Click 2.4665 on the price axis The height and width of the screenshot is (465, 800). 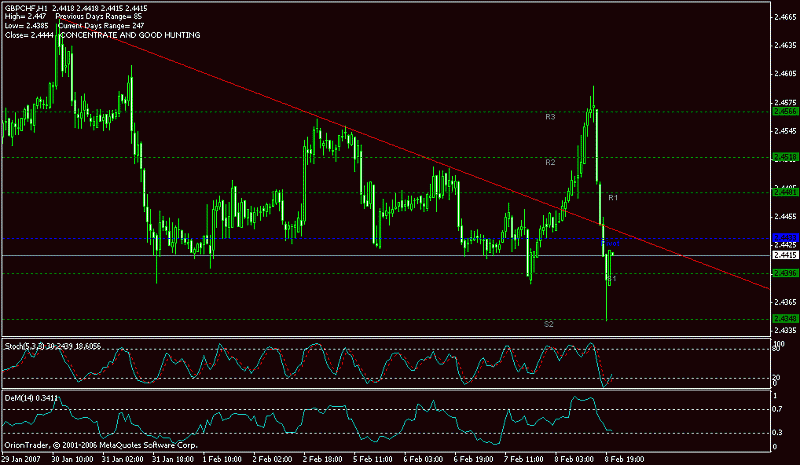tap(785, 17)
